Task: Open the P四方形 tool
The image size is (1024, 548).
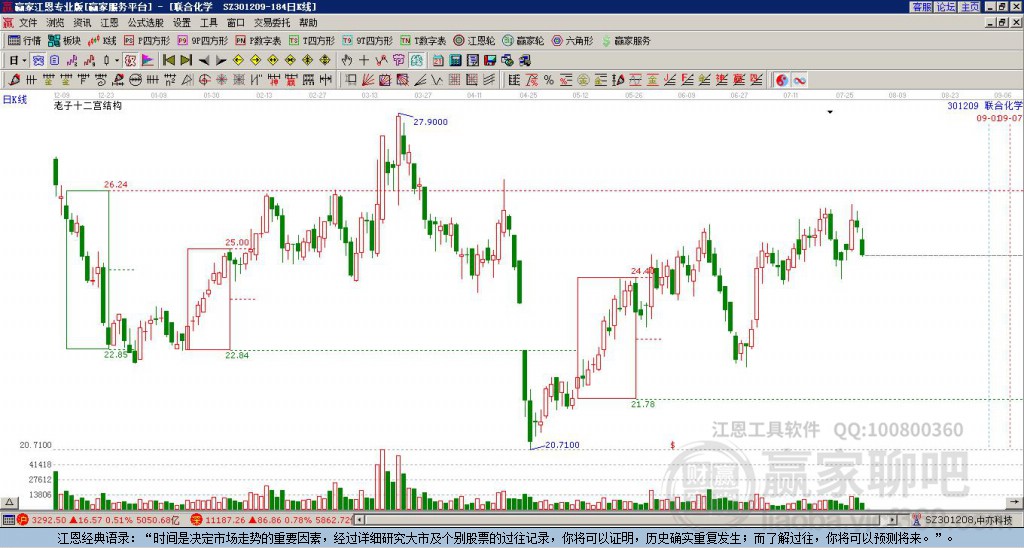Action: click(147, 40)
